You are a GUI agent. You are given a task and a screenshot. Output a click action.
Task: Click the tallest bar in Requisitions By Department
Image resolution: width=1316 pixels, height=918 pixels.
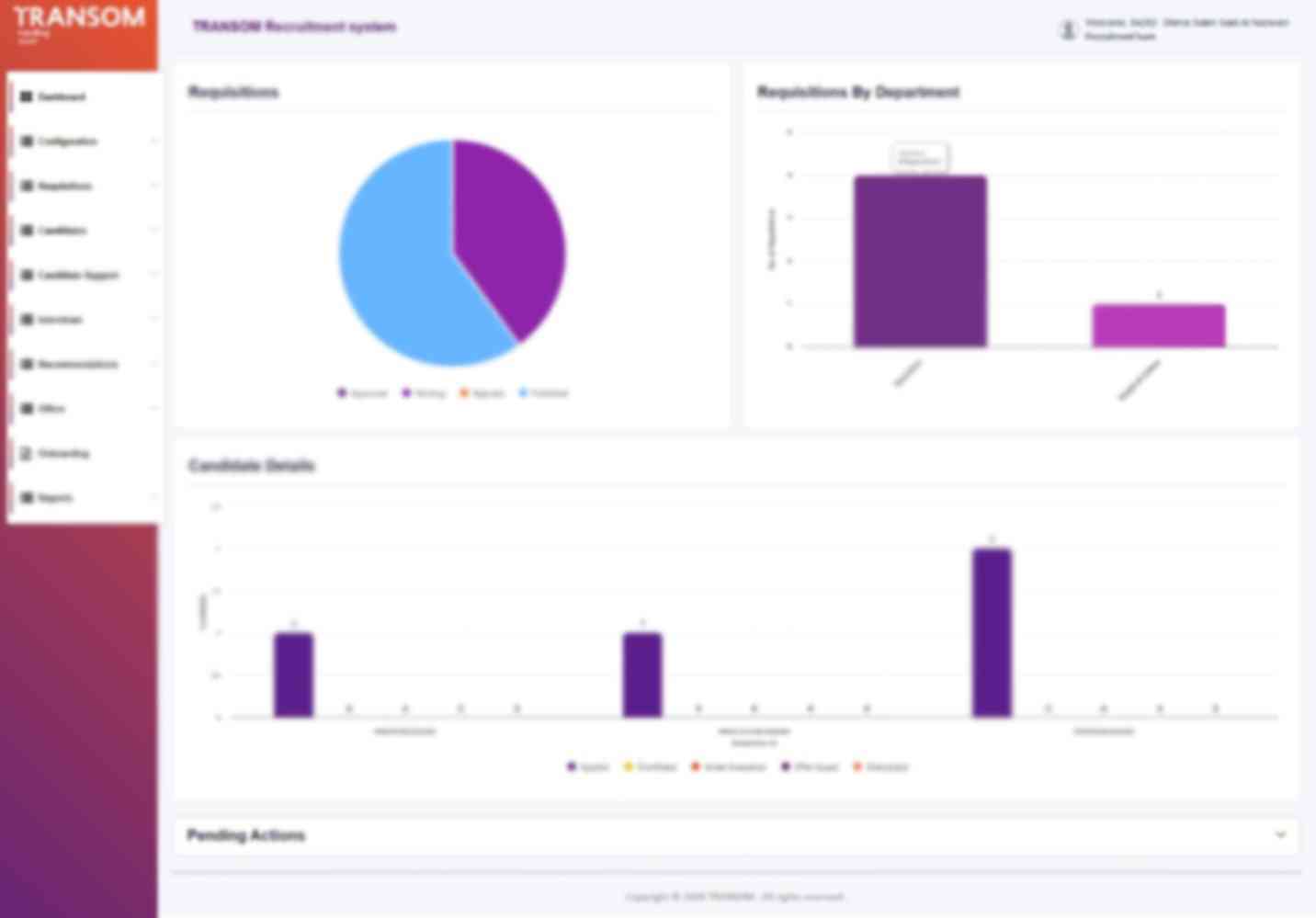[920, 261]
